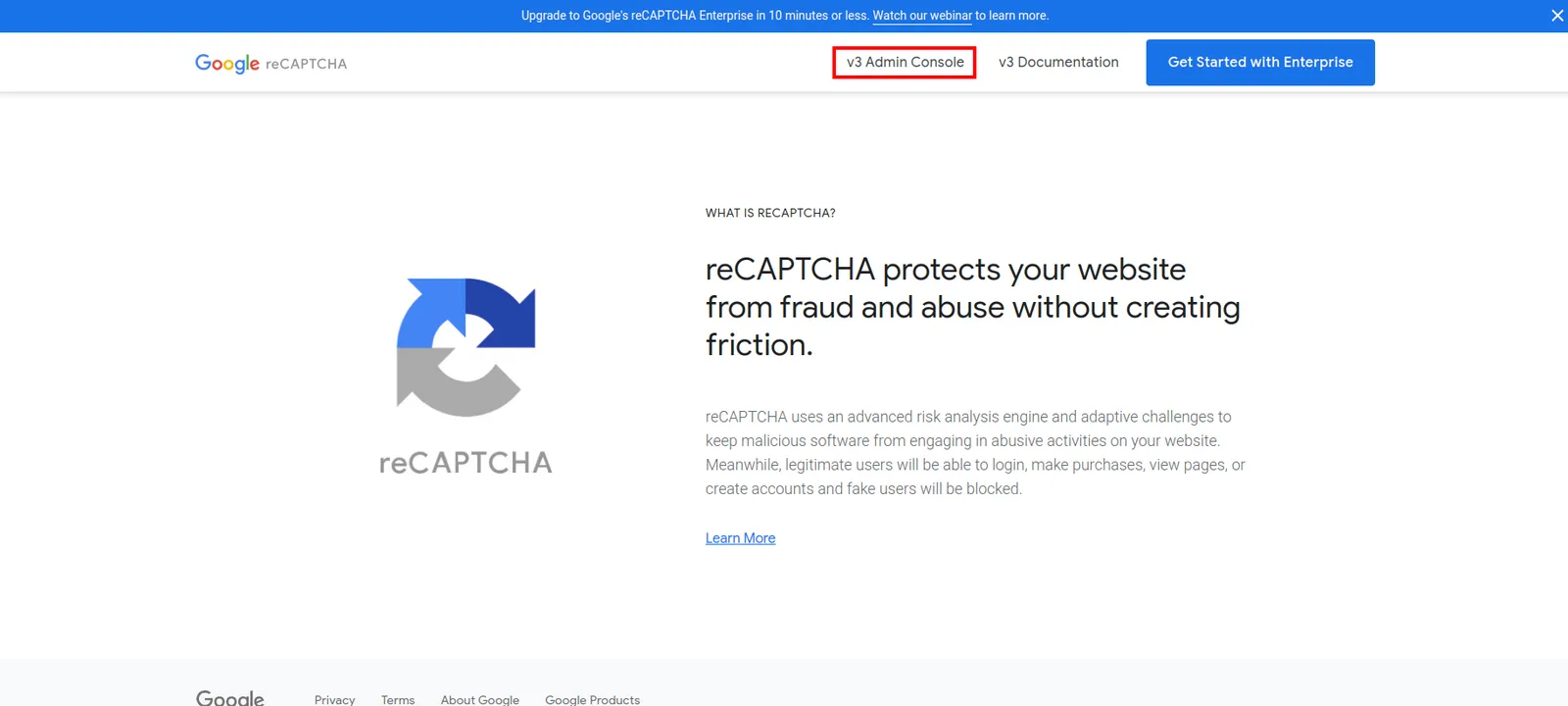This screenshot has width=1568, height=706.
Task: Open v3 Admin Console
Action: pos(905,62)
